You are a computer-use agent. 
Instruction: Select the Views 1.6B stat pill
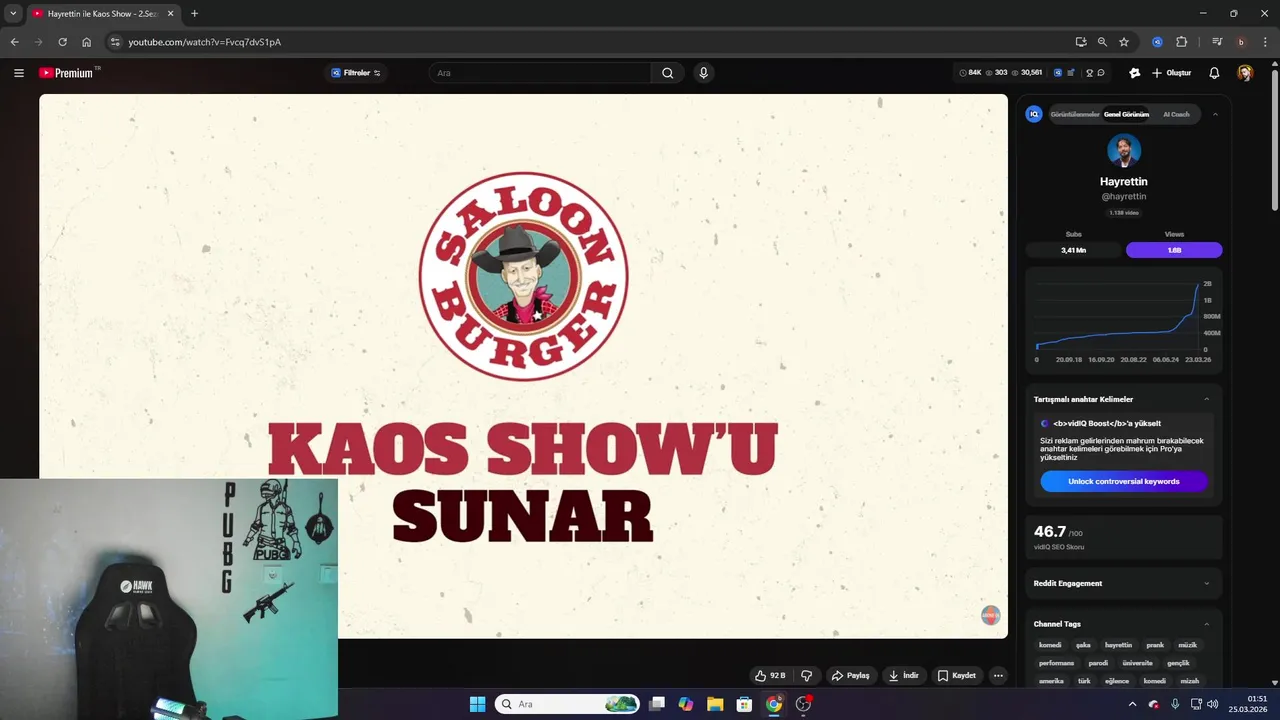(1174, 250)
